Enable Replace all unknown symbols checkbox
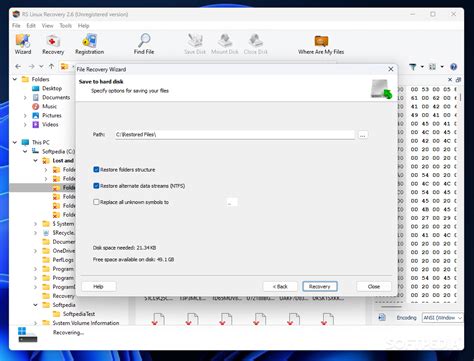474x361 pixels. coord(96,202)
